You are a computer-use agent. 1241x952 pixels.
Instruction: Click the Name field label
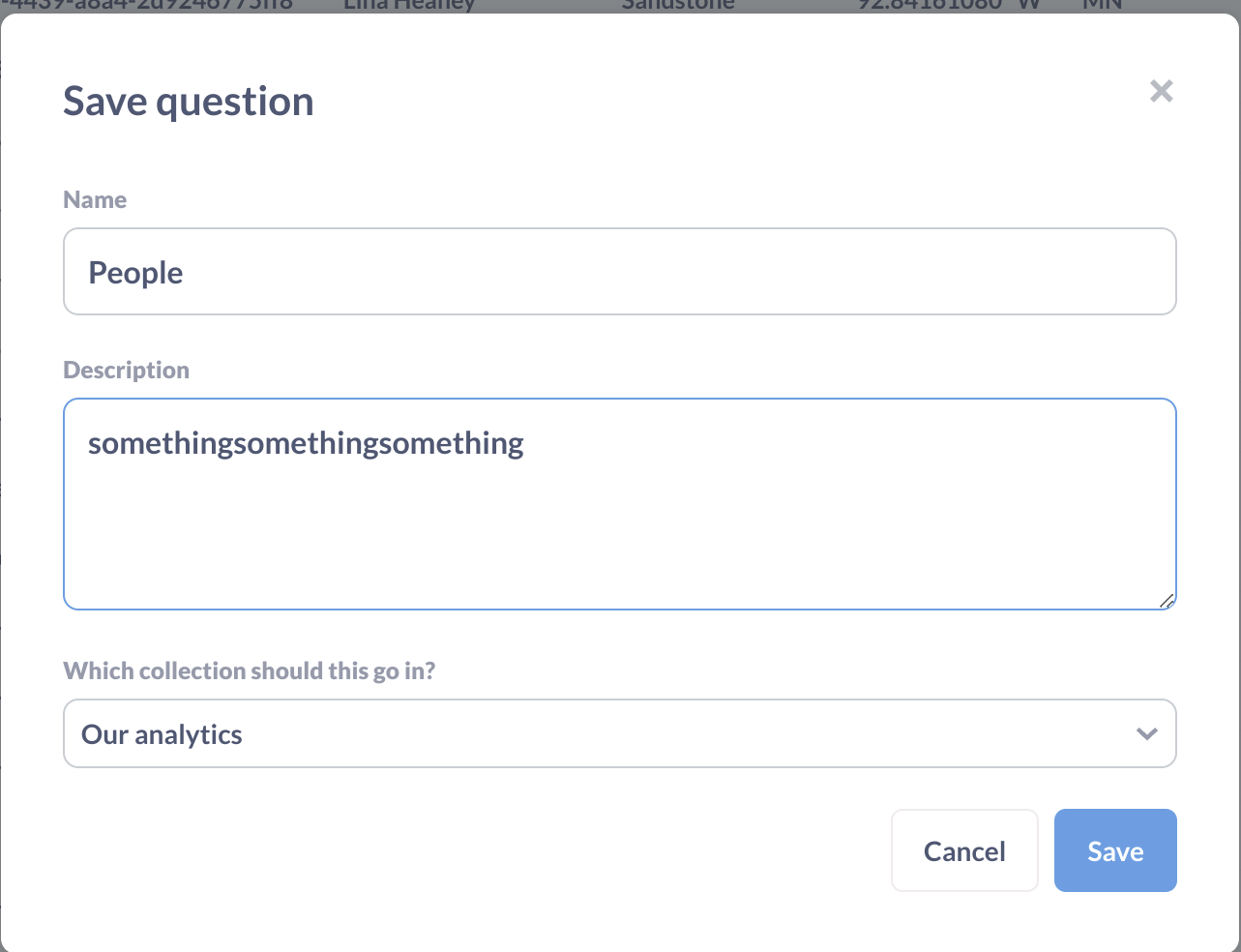point(95,200)
